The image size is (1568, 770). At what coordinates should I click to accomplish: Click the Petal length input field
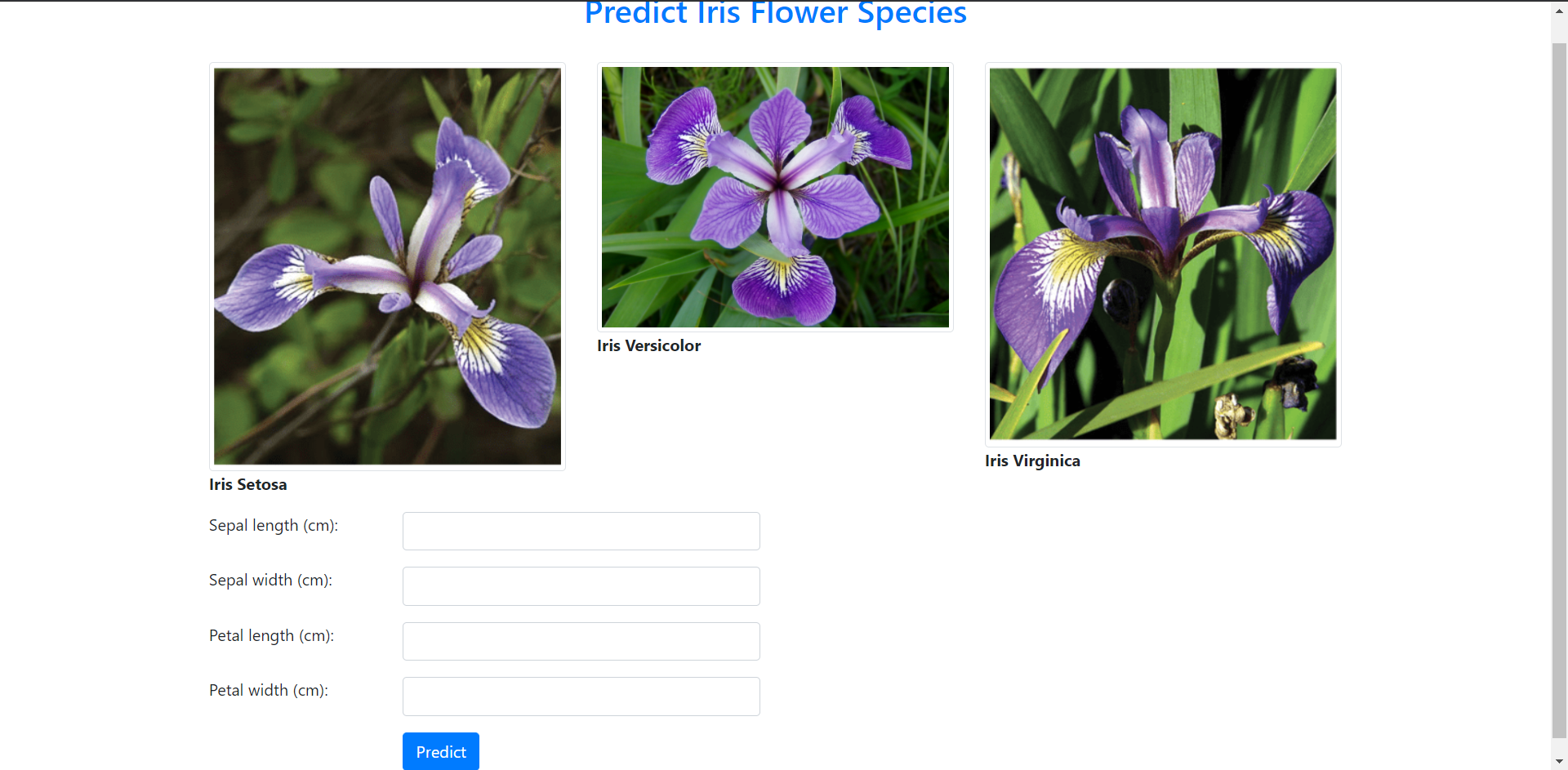580,641
